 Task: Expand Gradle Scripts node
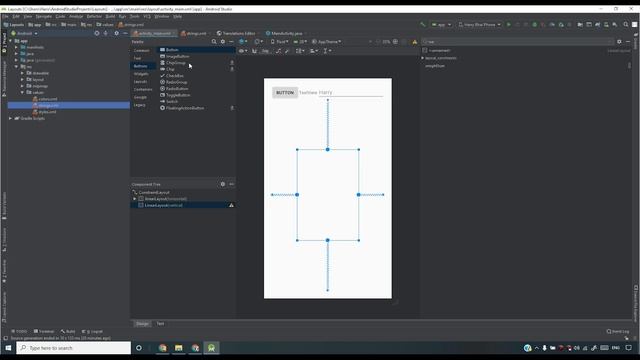tap(11, 118)
